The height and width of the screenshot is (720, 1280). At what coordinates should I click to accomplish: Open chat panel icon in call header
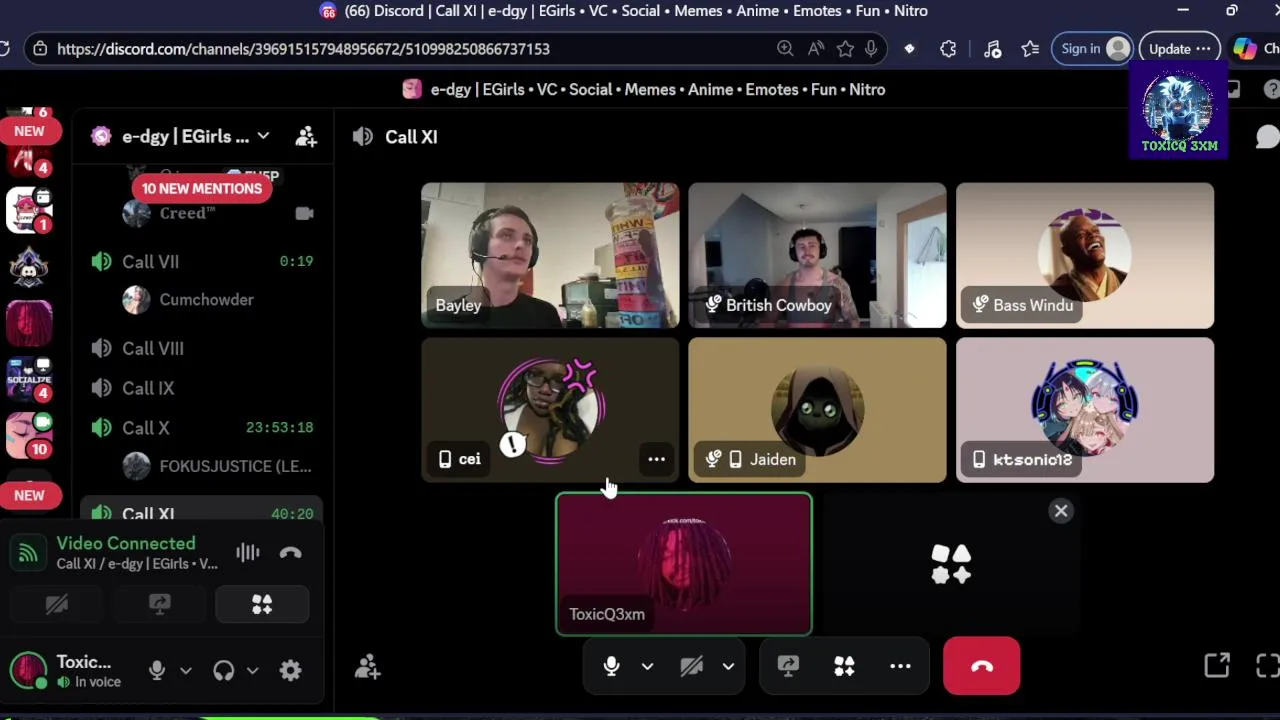(x=1267, y=137)
